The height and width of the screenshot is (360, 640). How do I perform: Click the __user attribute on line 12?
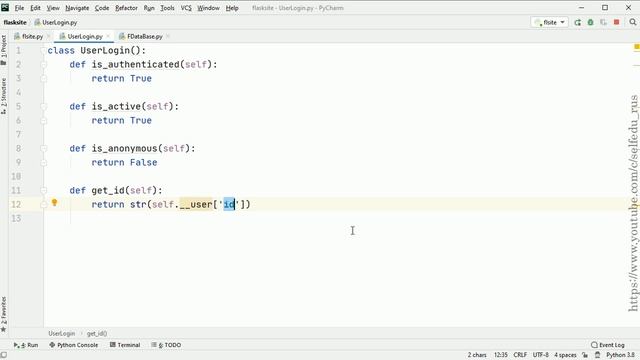[196, 204]
